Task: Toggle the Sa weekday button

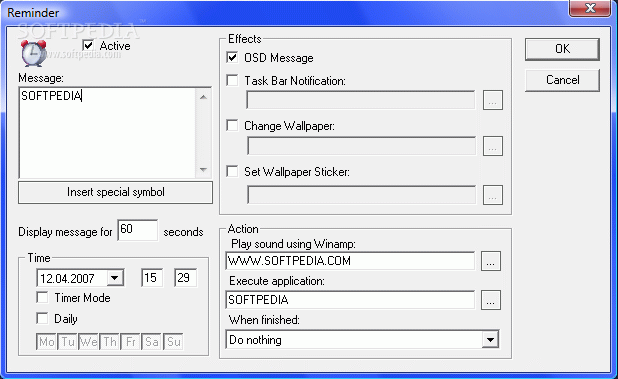Action: (x=152, y=342)
